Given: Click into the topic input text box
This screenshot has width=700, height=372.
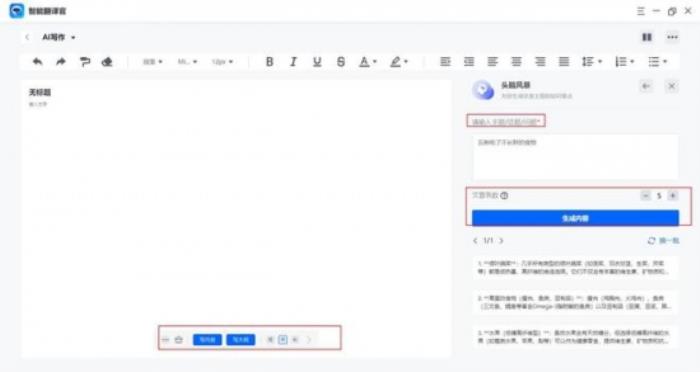Looking at the screenshot, I should pyautogui.click(x=575, y=157).
